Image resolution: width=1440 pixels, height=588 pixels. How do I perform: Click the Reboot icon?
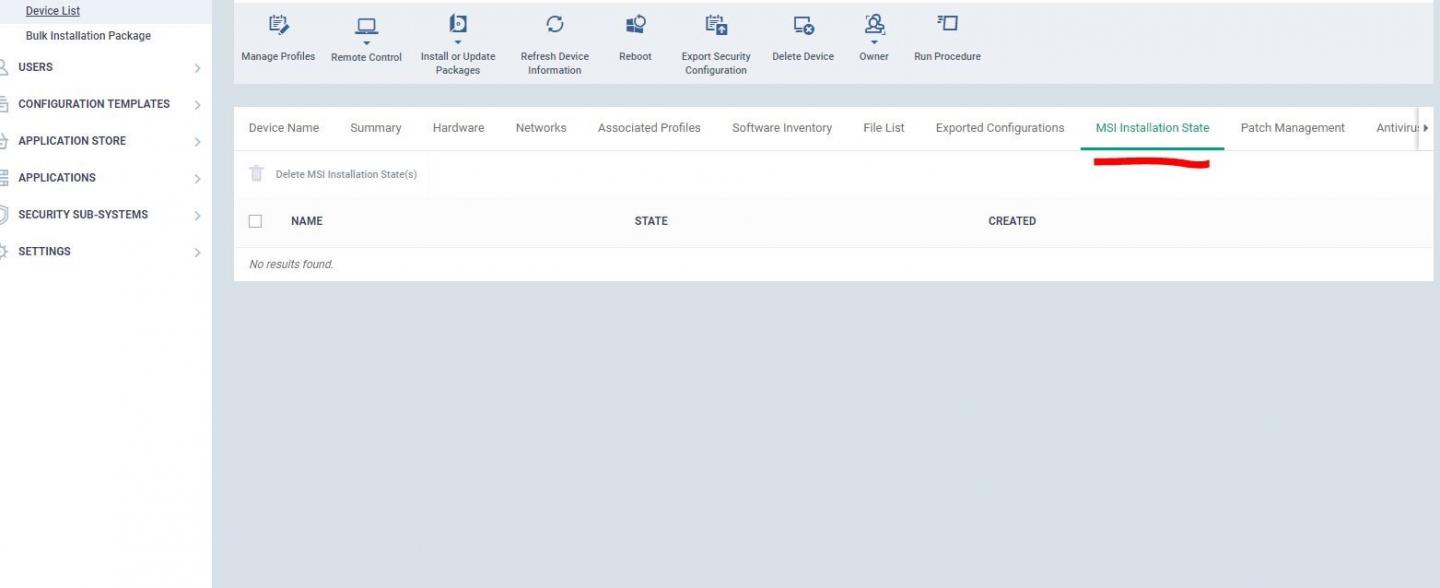(635, 24)
